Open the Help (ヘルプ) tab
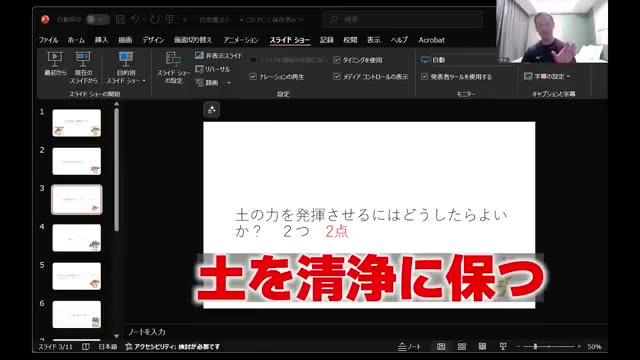640x360 pixels. [x=399, y=40]
